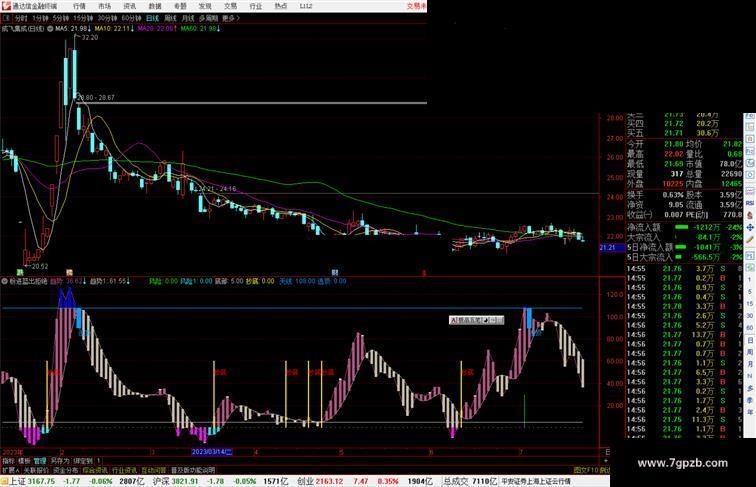Open the 行业 menu

256,6
